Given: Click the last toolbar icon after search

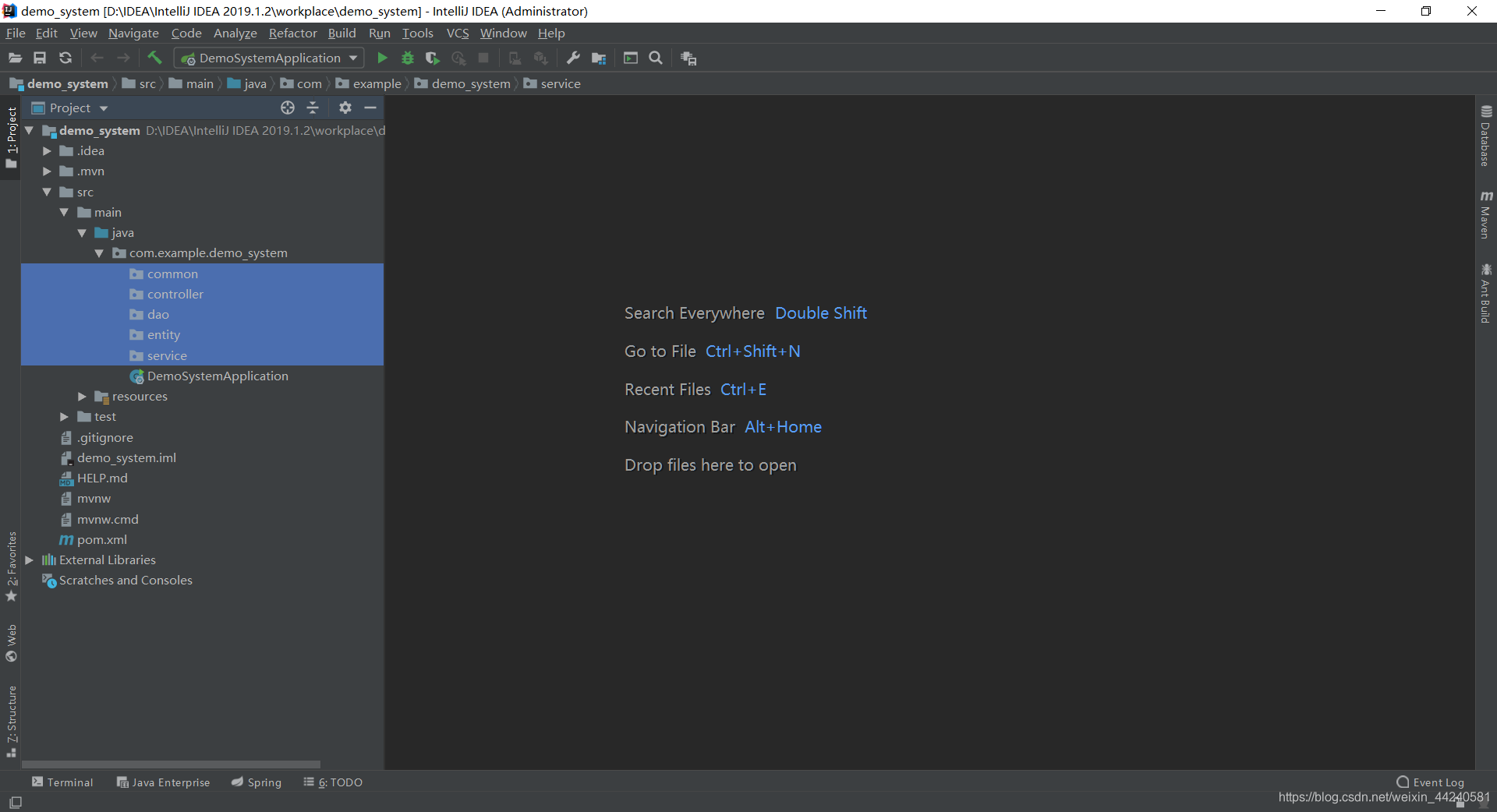Looking at the screenshot, I should point(688,58).
